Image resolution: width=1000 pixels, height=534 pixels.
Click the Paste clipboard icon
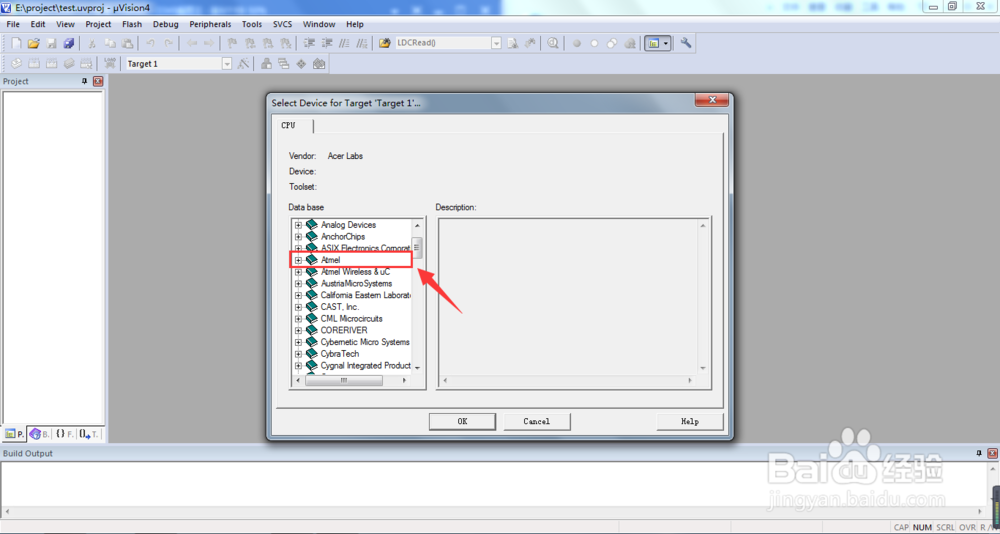click(x=128, y=43)
